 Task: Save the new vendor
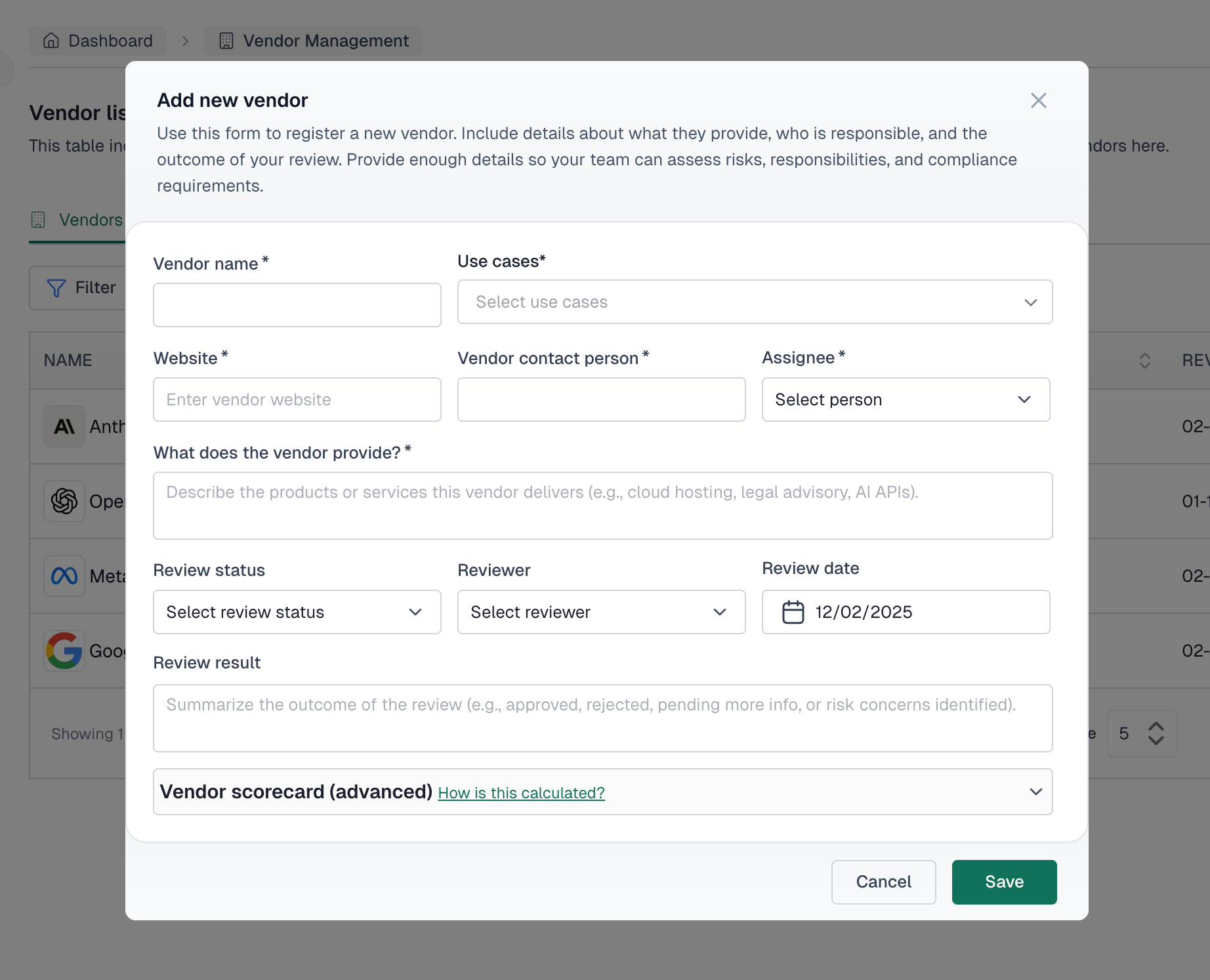point(1004,882)
